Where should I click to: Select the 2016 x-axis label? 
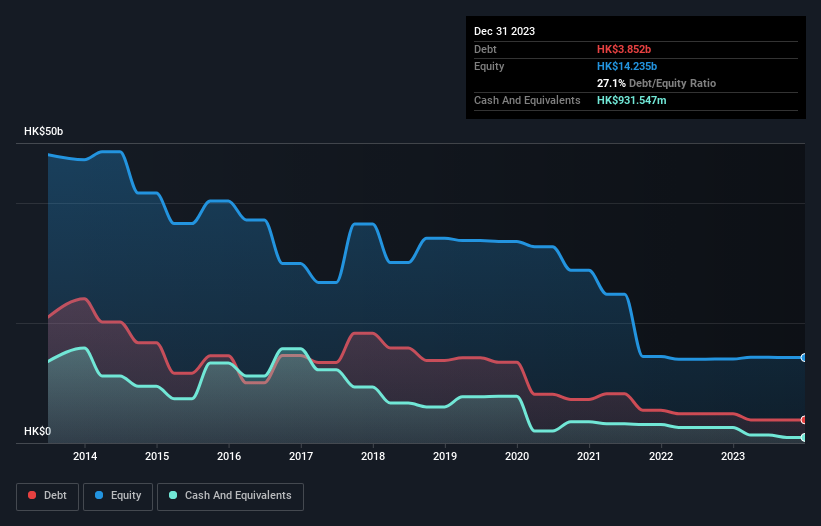(x=229, y=456)
